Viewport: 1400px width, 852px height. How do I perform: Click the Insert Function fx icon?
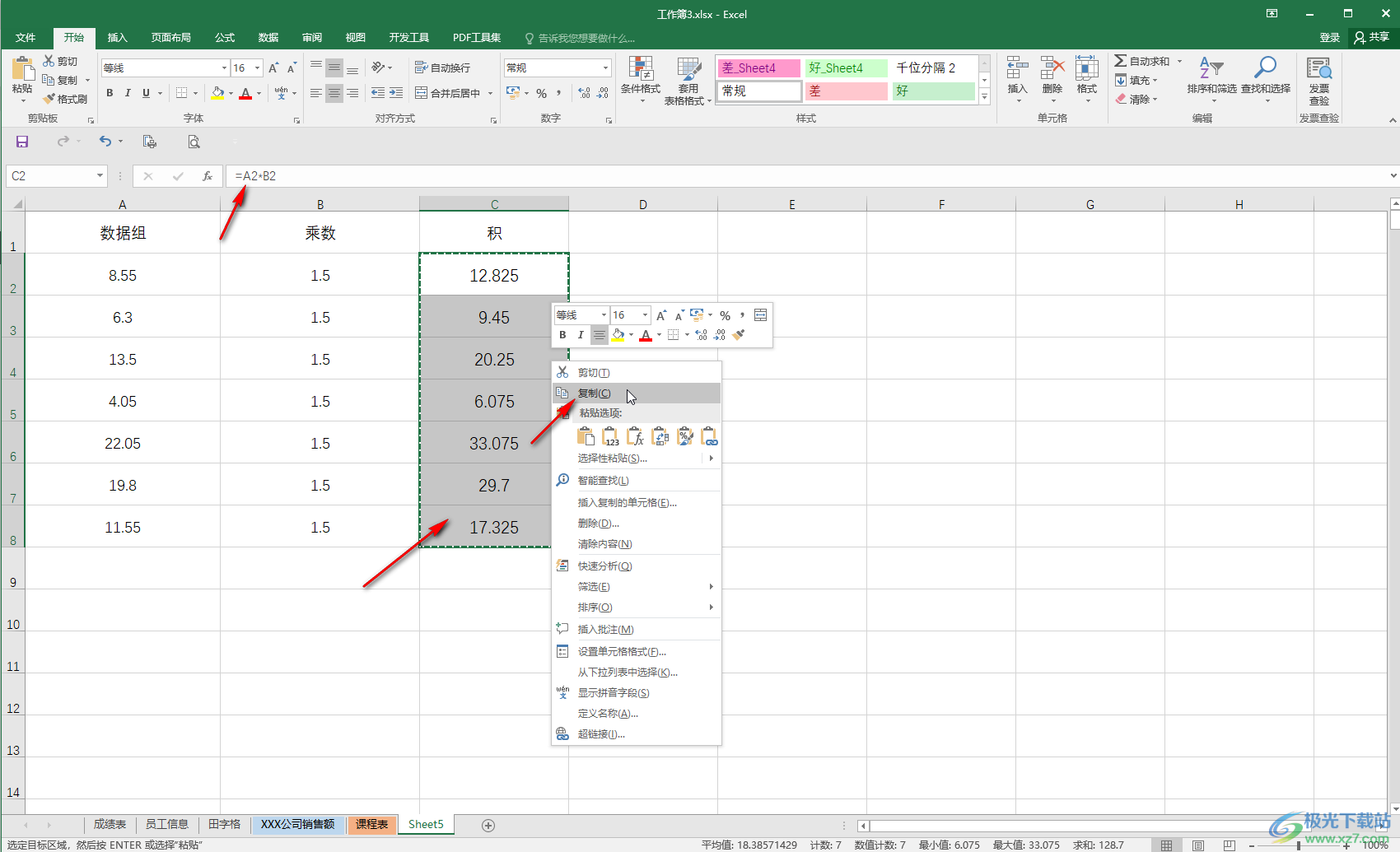tap(208, 176)
